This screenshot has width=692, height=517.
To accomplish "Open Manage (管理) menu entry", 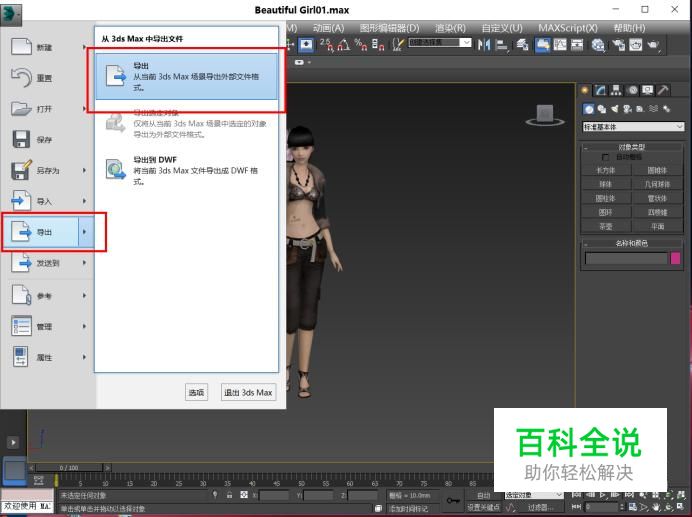I will [x=44, y=326].
